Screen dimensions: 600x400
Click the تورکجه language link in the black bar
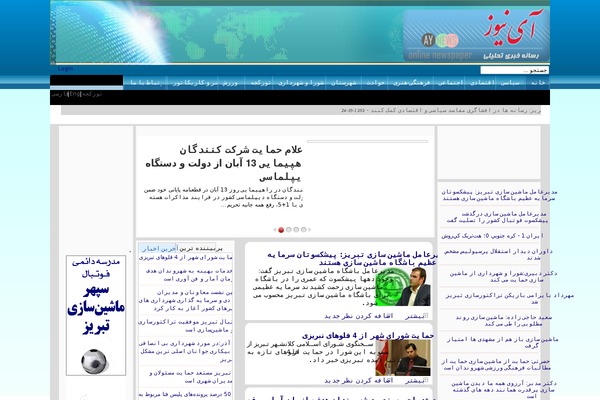click(x=92, y=94)
